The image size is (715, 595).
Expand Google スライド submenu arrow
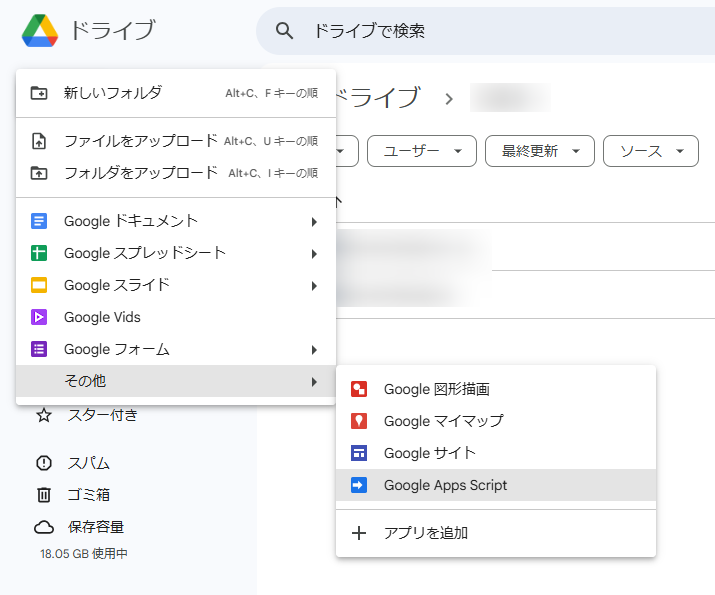point(314,286)
